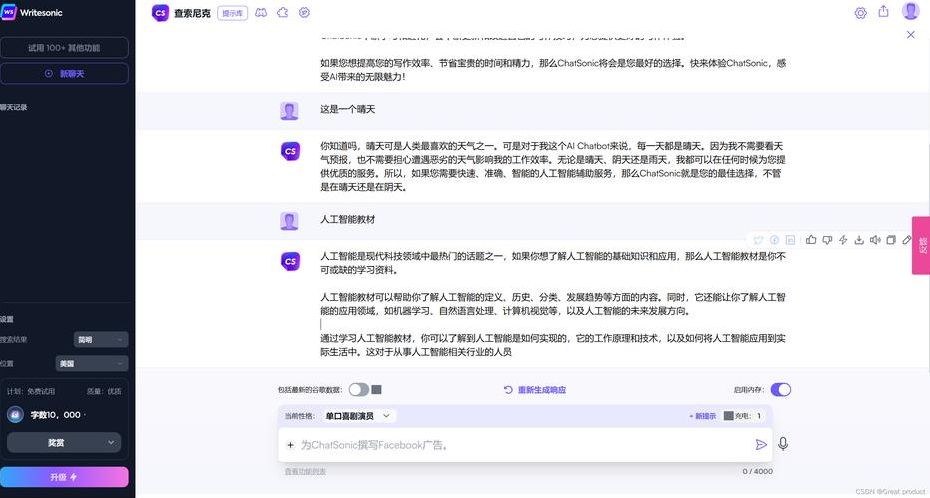Click the user message 人工智能教材
Viewport: 930px width, 498px height.
tap(348, 219)
